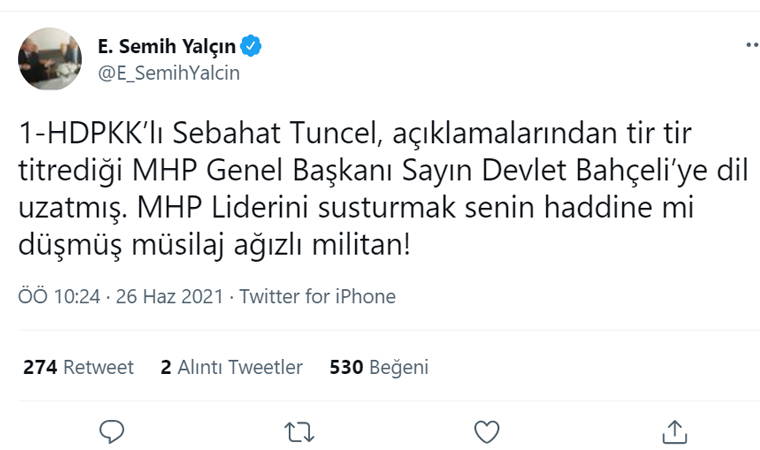Viewport: 760px width, 450px height.
Task: Open the 530 Beğeni list
Action: (x=379, y=367)
